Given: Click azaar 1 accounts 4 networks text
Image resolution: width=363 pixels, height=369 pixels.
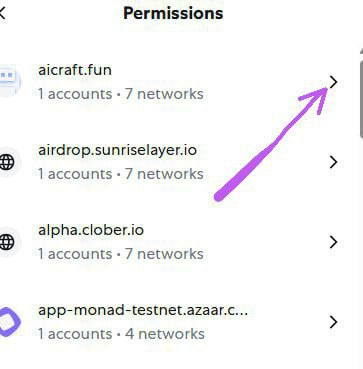Looking at the screenshot, I should [121, 334].
